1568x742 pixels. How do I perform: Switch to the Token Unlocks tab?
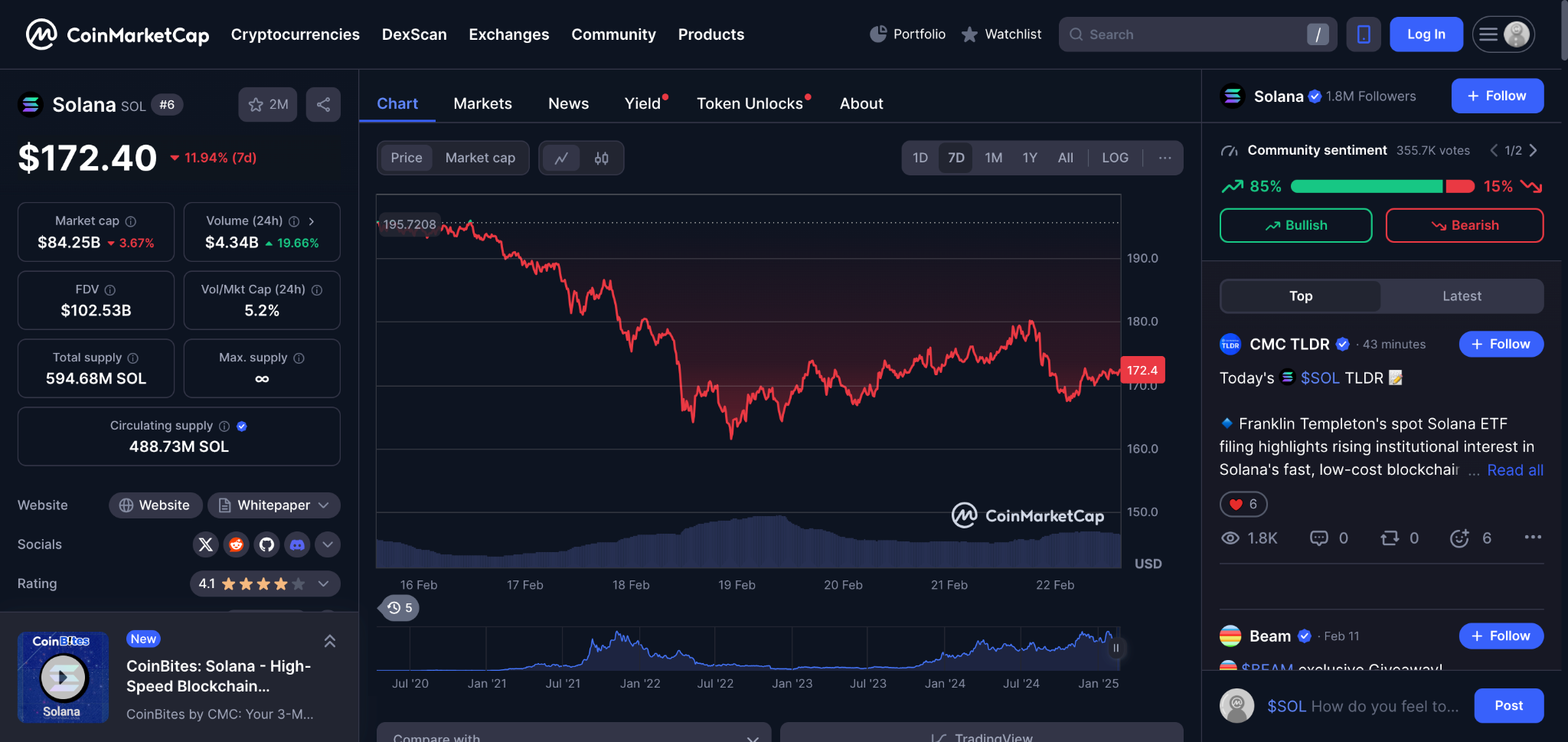750,103
